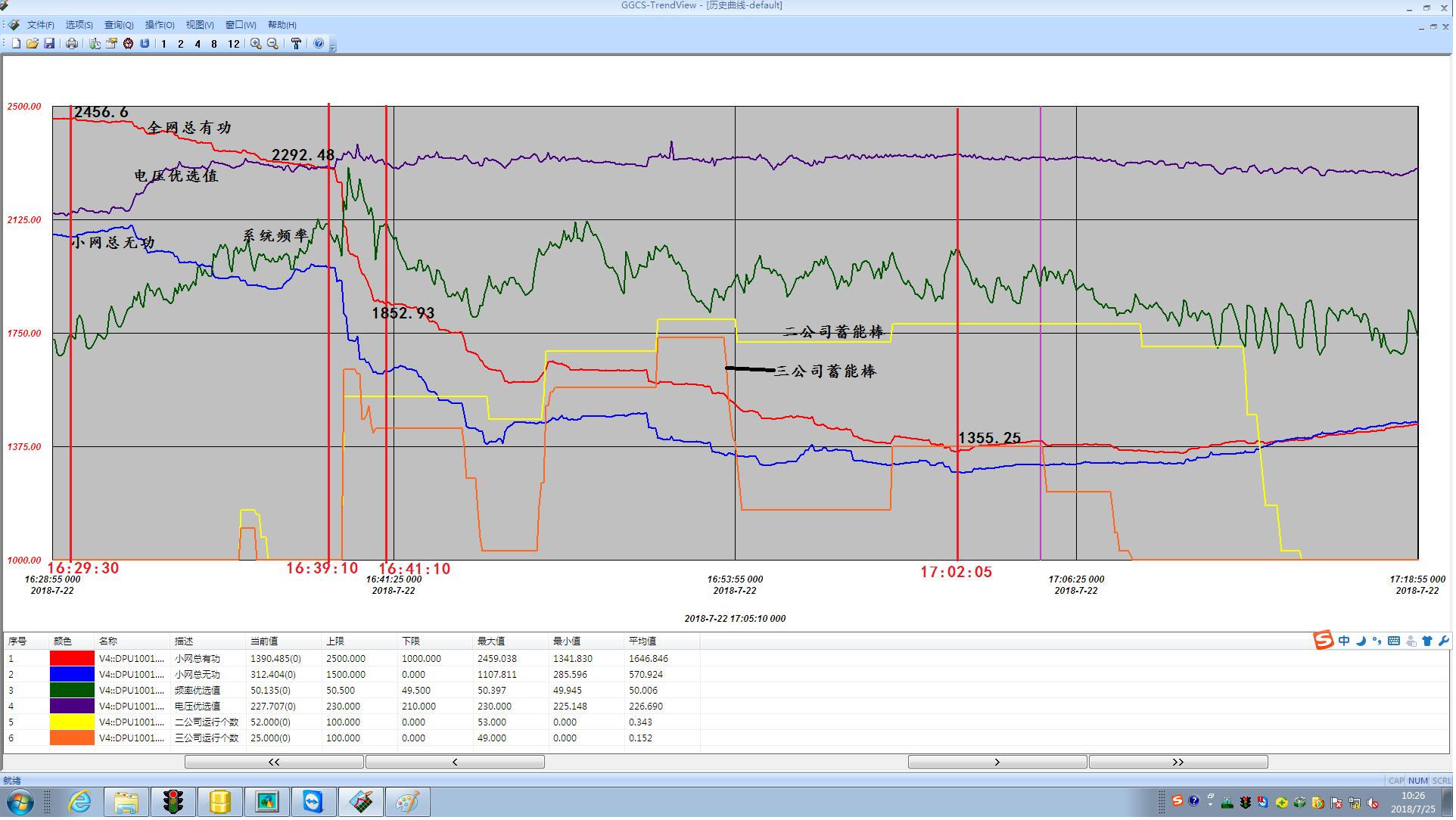Zoom in with the magnifier plus icon
This screenshot has width=1456, height=820.
(x=256, y=44)
